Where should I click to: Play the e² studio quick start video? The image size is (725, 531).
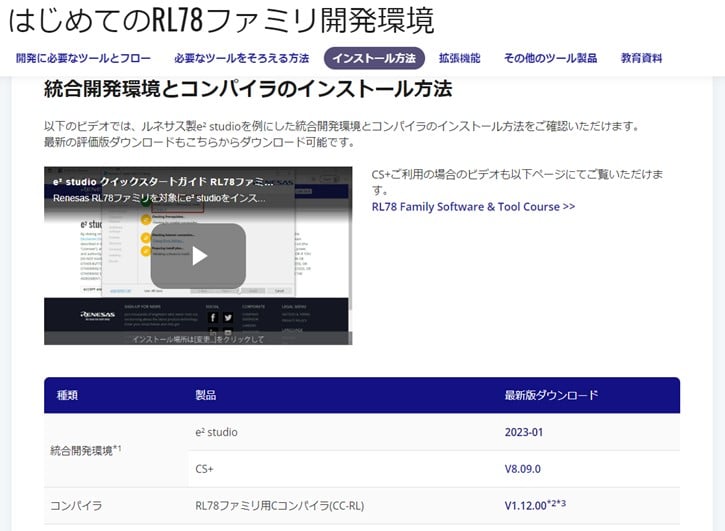198,256
